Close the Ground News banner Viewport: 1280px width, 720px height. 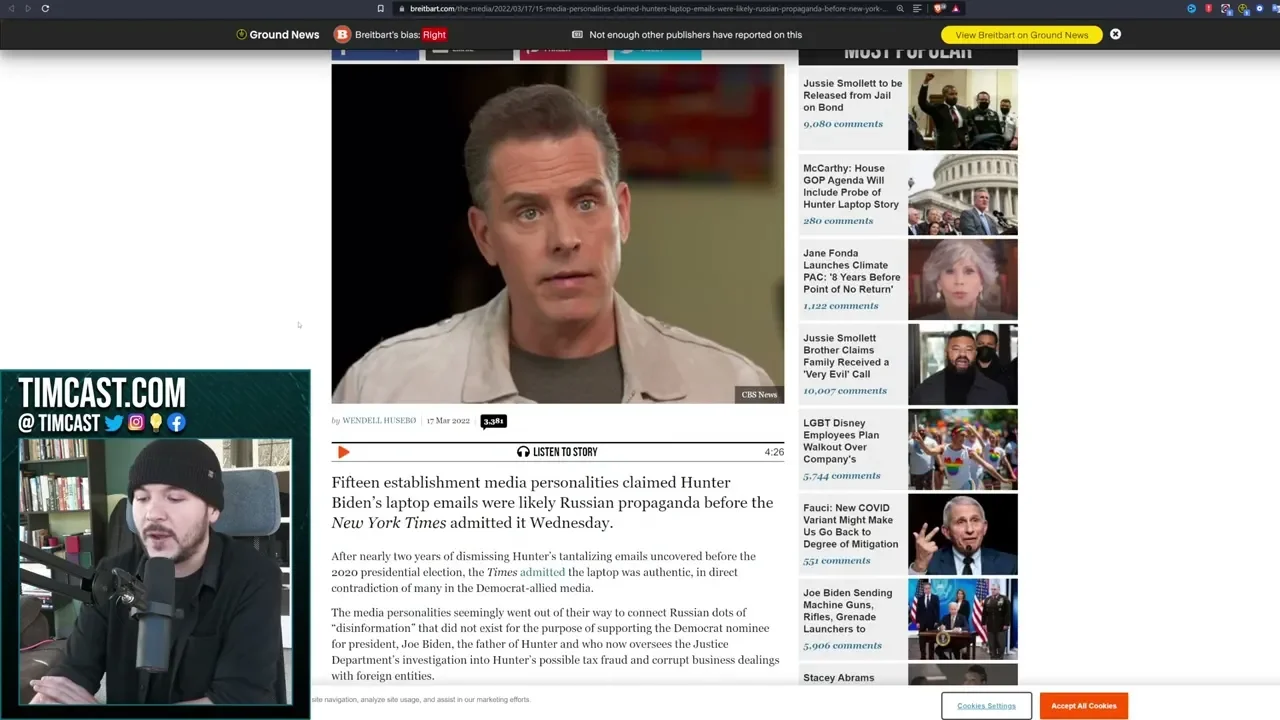coord(1115,34)
